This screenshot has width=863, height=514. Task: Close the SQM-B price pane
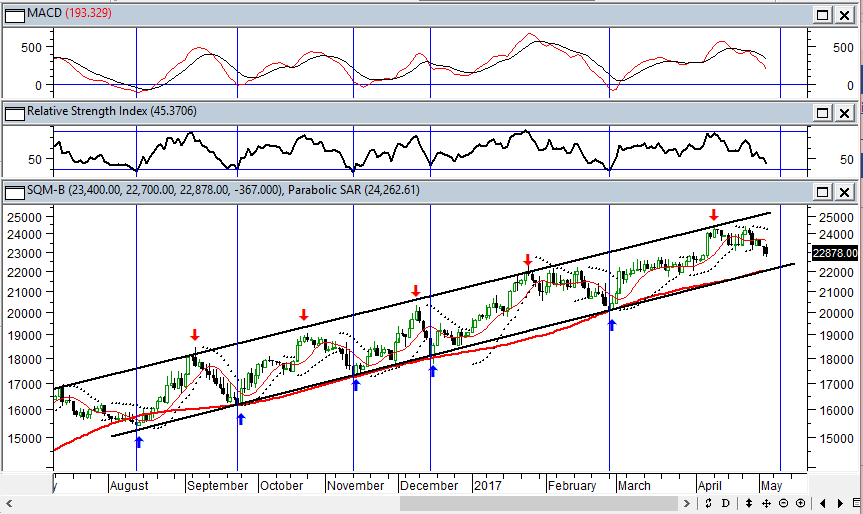(844, 192)
